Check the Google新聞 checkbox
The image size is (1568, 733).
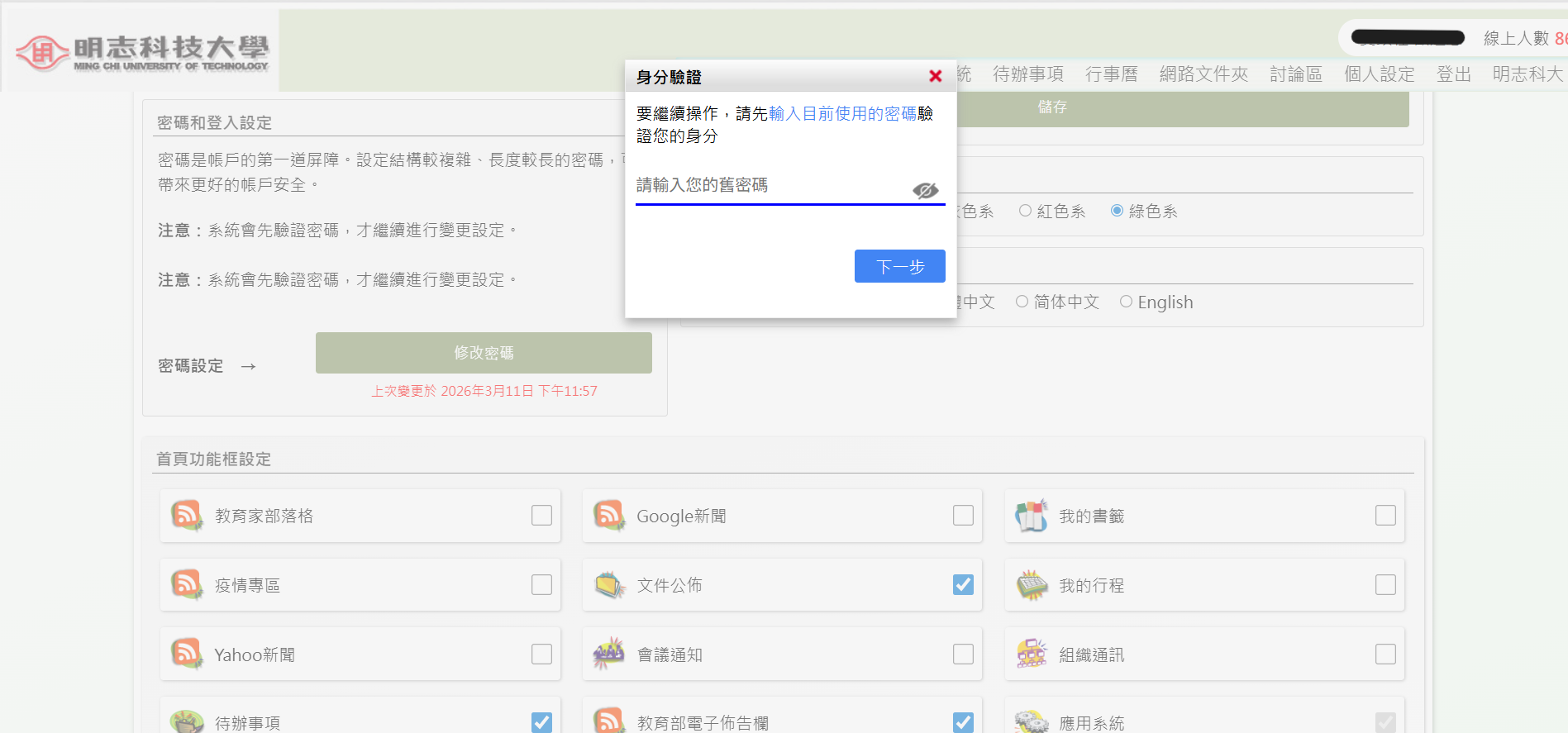963,515
